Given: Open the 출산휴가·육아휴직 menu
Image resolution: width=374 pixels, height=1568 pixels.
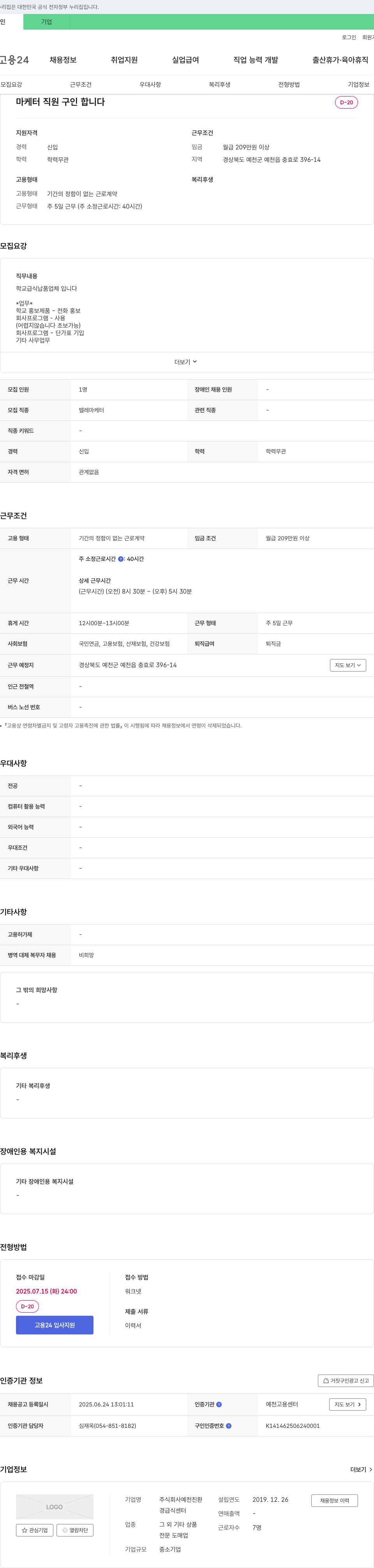Looking at the screenshot, I should [x=340, y=60].
